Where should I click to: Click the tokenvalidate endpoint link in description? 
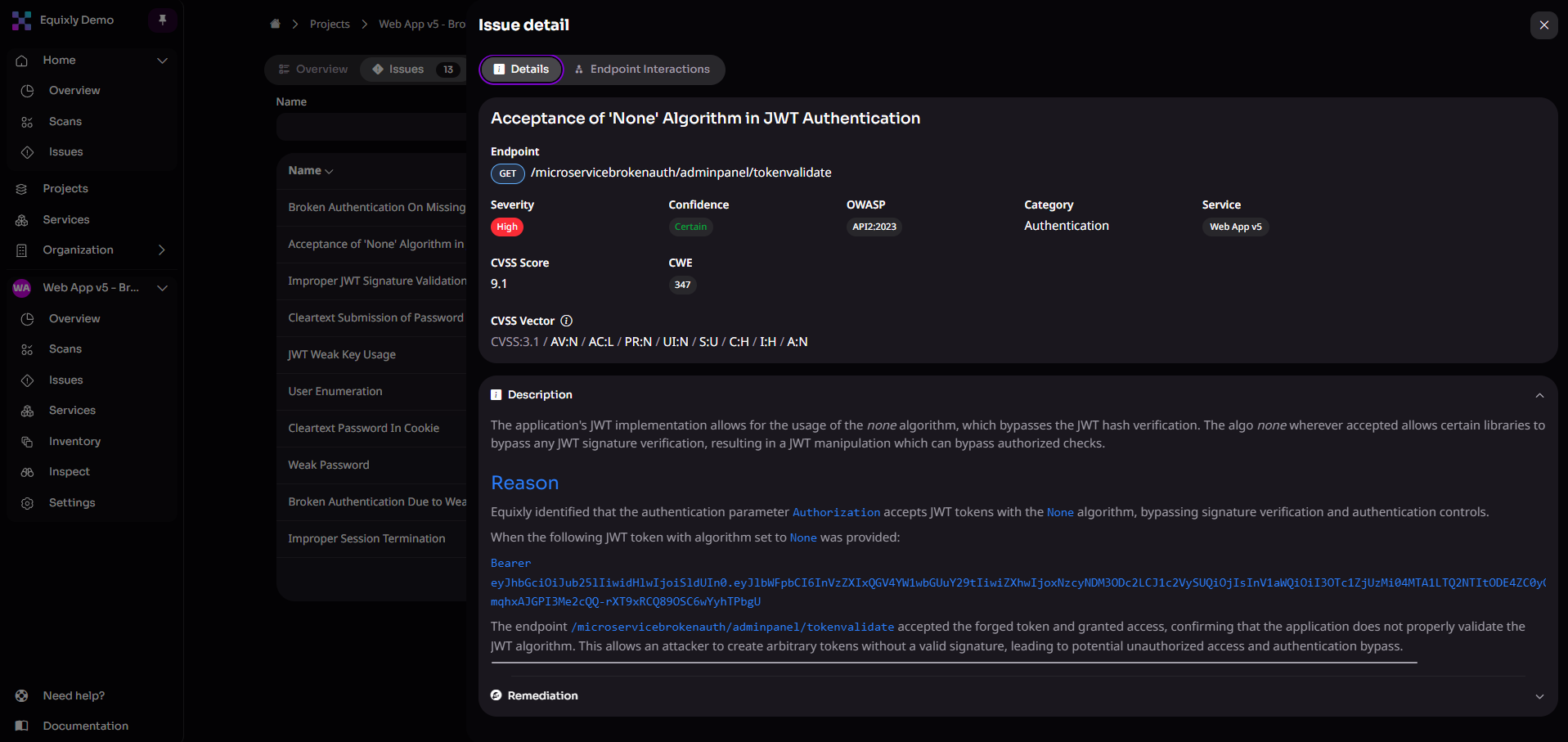732,626
